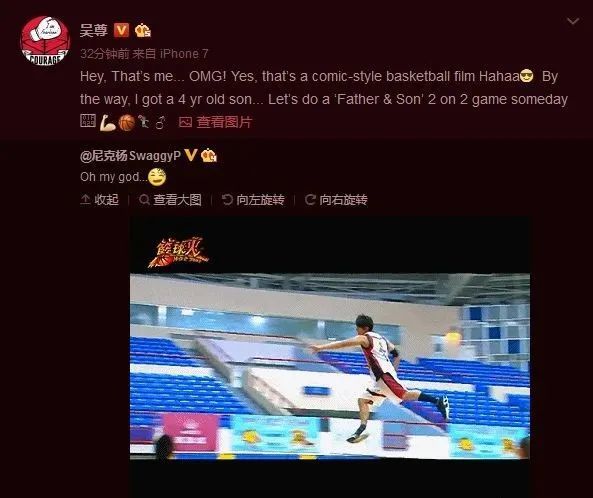Click the membership crown beside SwaggyP

click(209, 155)
